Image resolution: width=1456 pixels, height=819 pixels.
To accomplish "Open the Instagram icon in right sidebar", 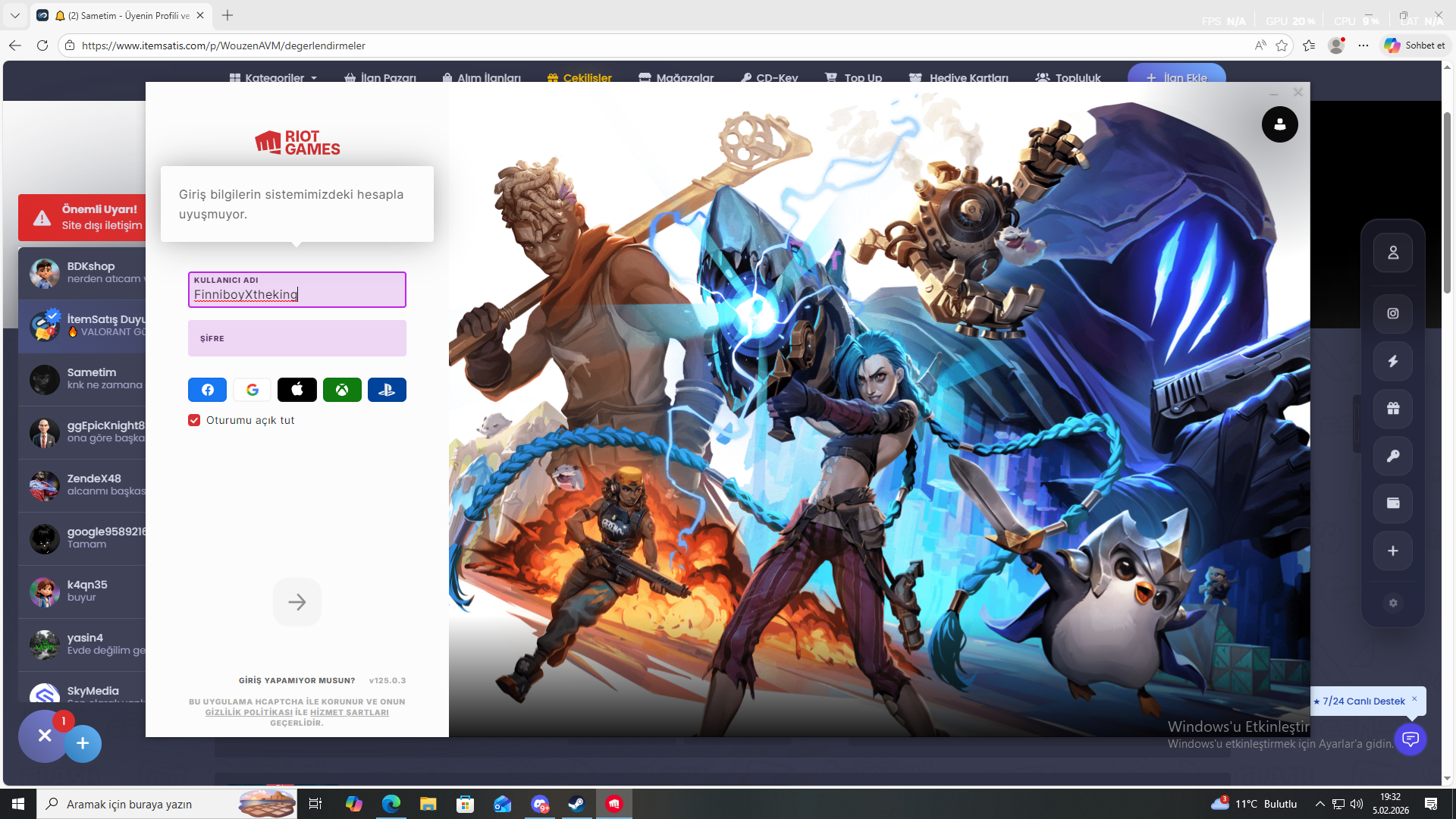I will tap(1393, 313).
